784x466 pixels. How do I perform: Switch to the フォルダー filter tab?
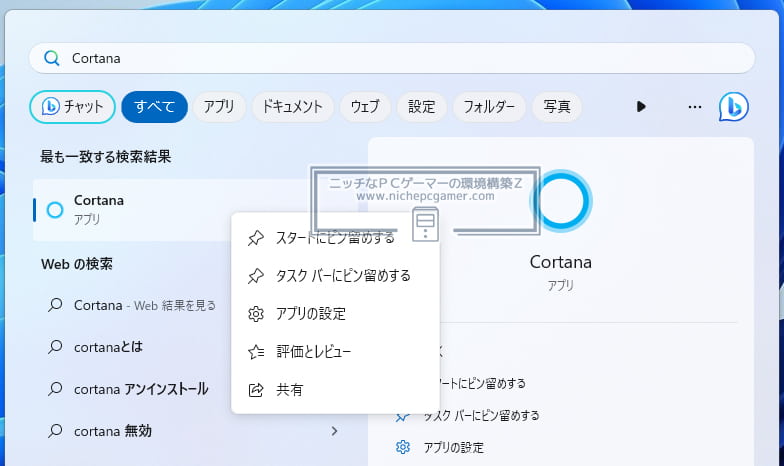click(489, 106)
